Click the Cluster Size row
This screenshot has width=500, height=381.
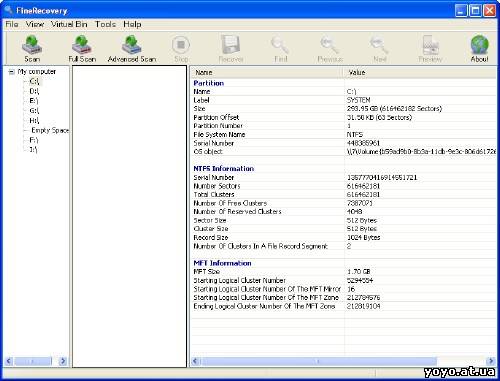click(343, 229)
